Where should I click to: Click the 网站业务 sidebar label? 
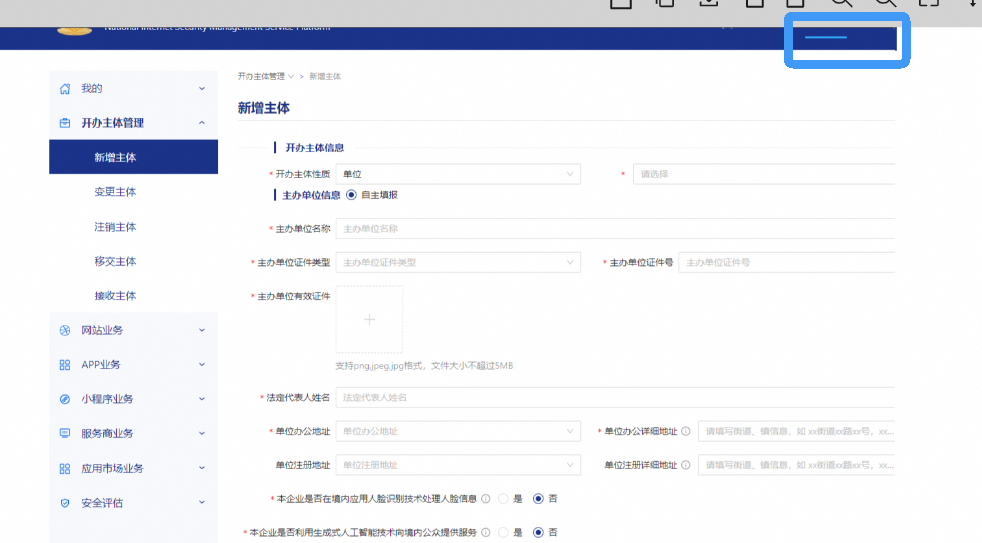click(x=102, y=330)
